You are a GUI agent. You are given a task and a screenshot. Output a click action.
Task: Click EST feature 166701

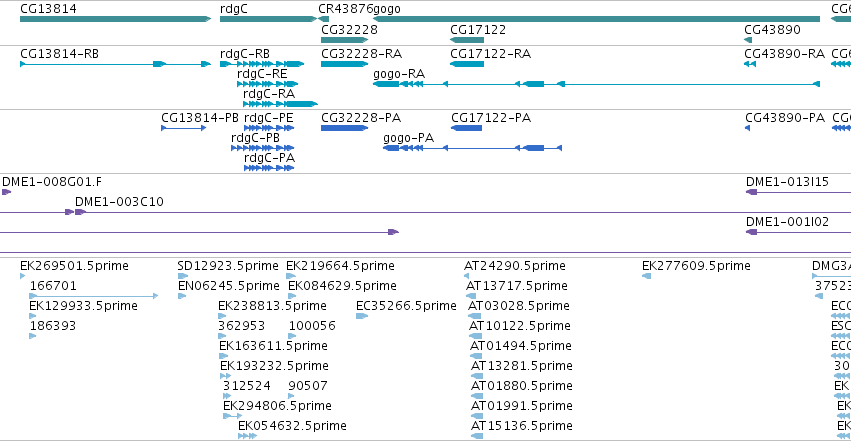(93, 296)
